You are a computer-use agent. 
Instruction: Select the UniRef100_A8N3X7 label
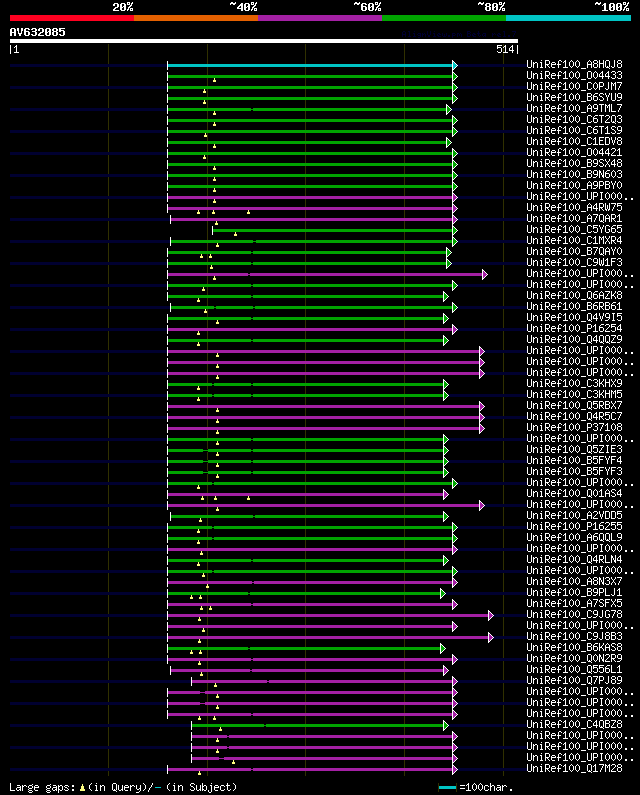pyautogui.click(x=574, y=582)
